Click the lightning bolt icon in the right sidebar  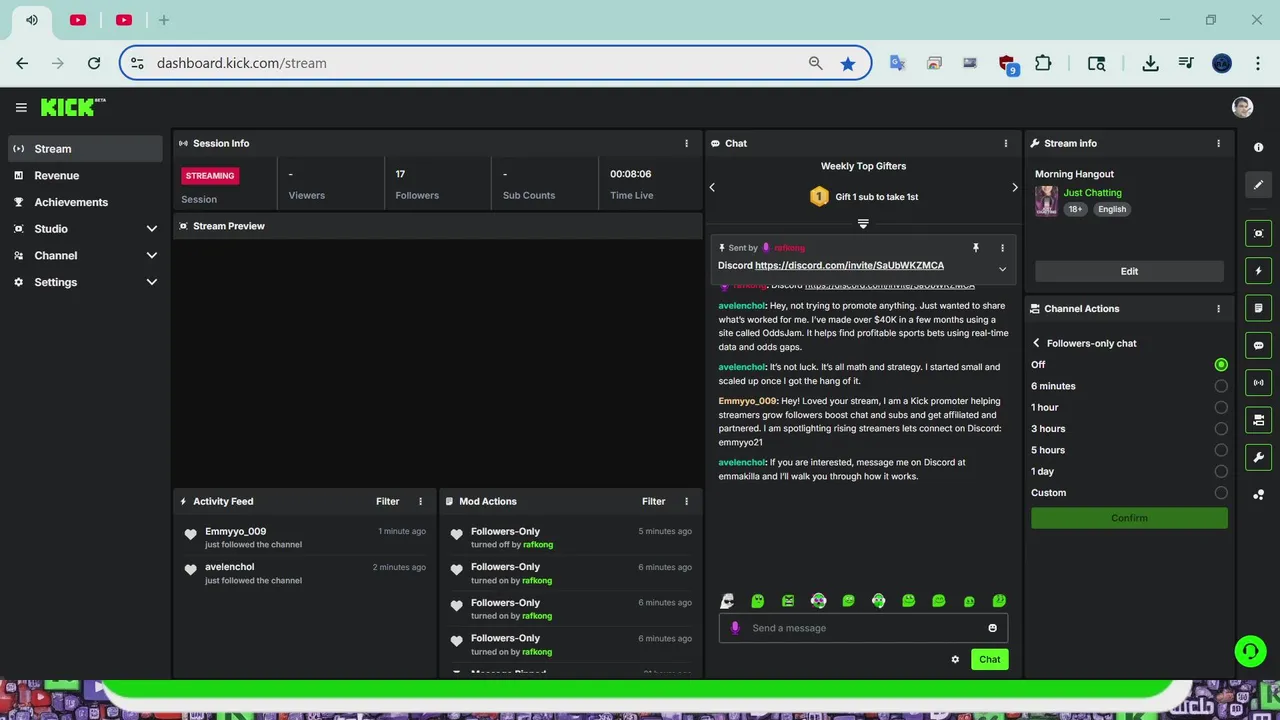point(1258,271)
